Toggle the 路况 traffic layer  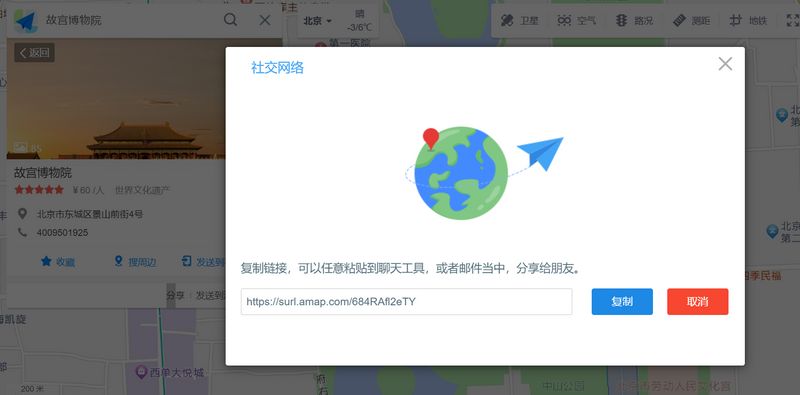pos(634,21)
